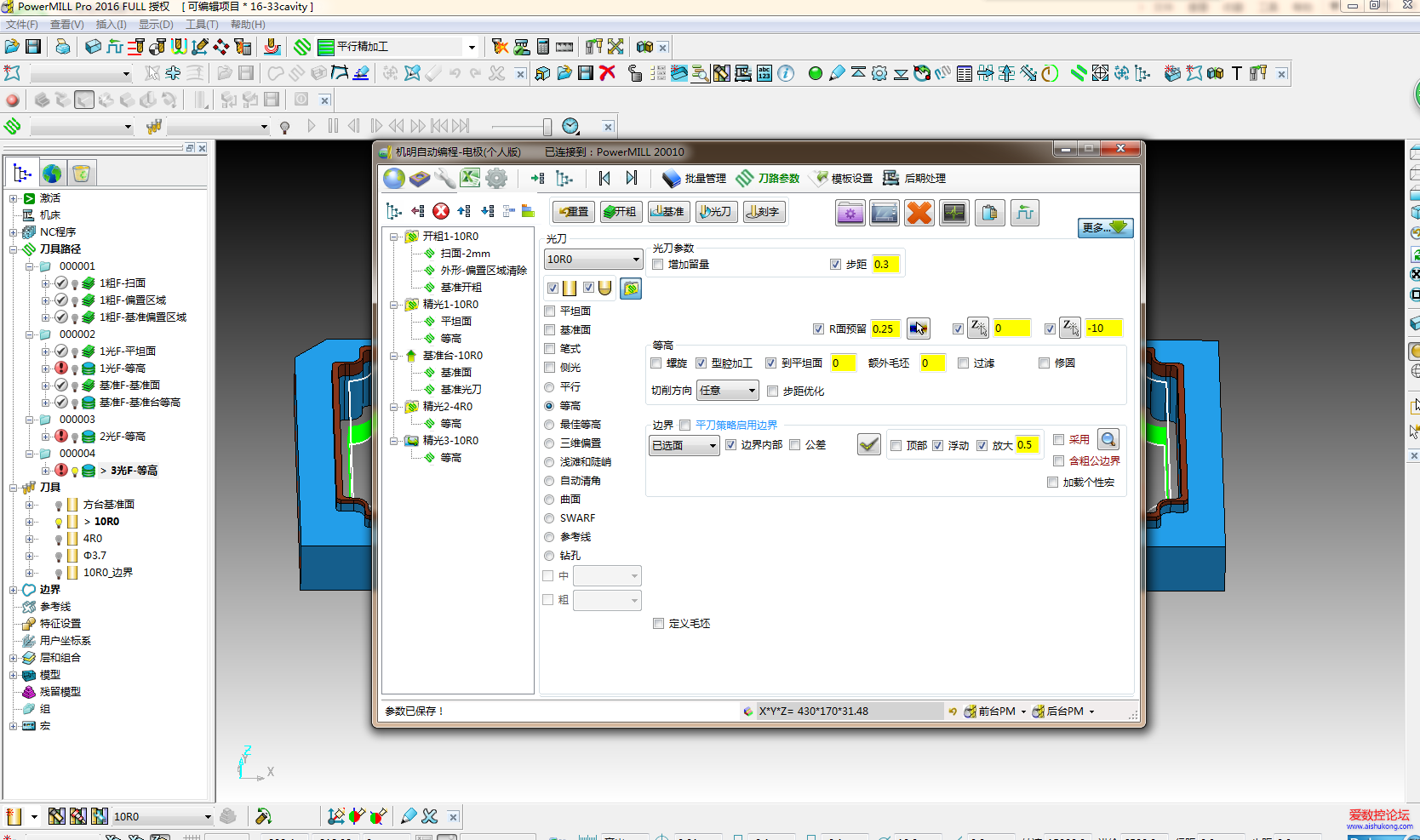Save project disk icon in main toolbar
The image size is (1420, 840).
tap(33, 47)
